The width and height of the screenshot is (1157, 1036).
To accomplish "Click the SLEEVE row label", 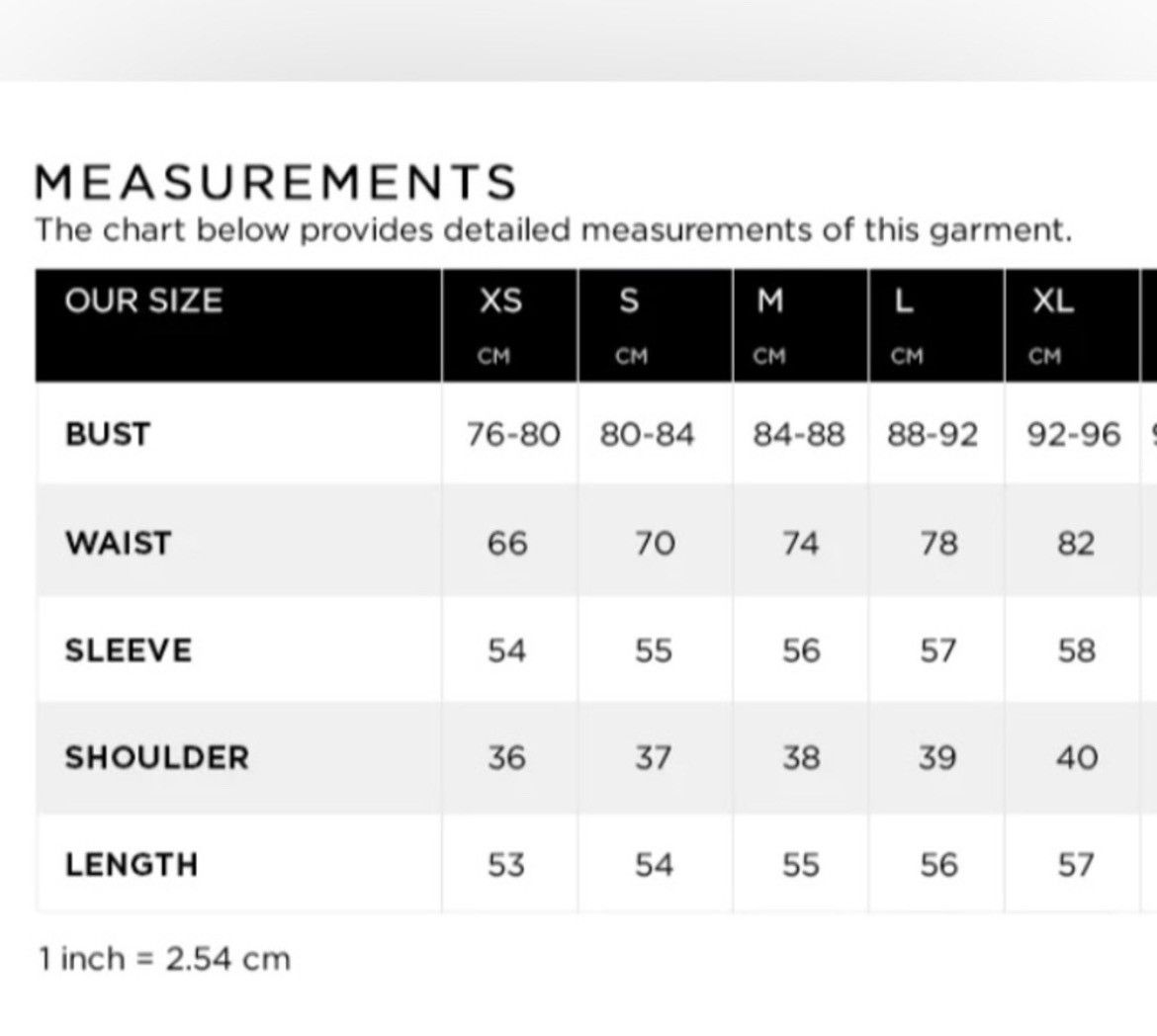I will [129, 650].
